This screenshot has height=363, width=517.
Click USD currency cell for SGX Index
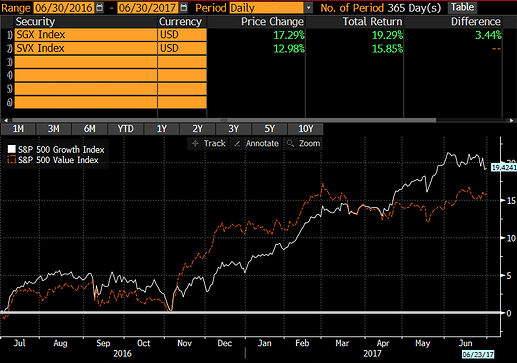pos(182,35)
